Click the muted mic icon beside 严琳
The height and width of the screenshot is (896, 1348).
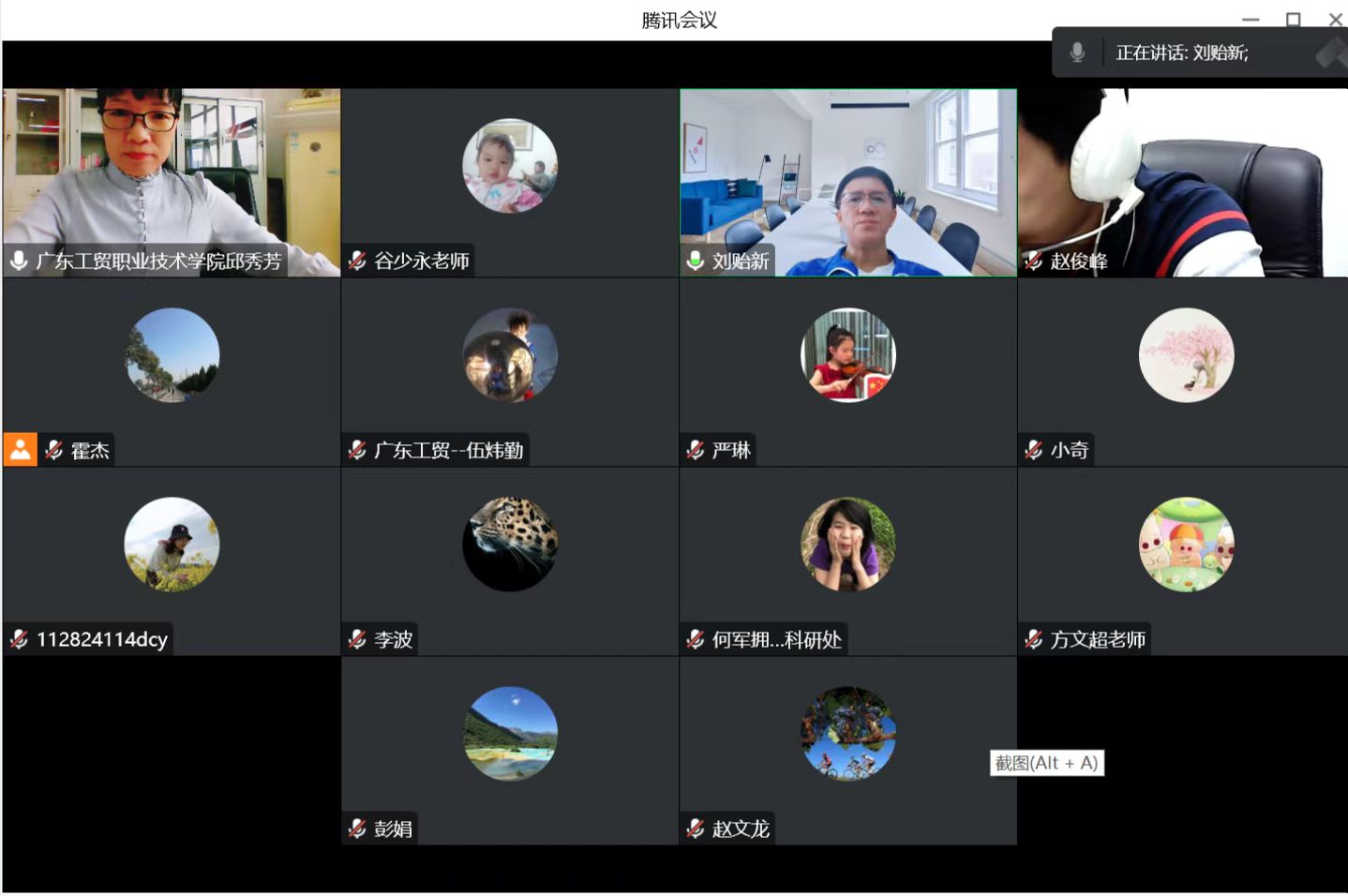click(x=696, y=450)
